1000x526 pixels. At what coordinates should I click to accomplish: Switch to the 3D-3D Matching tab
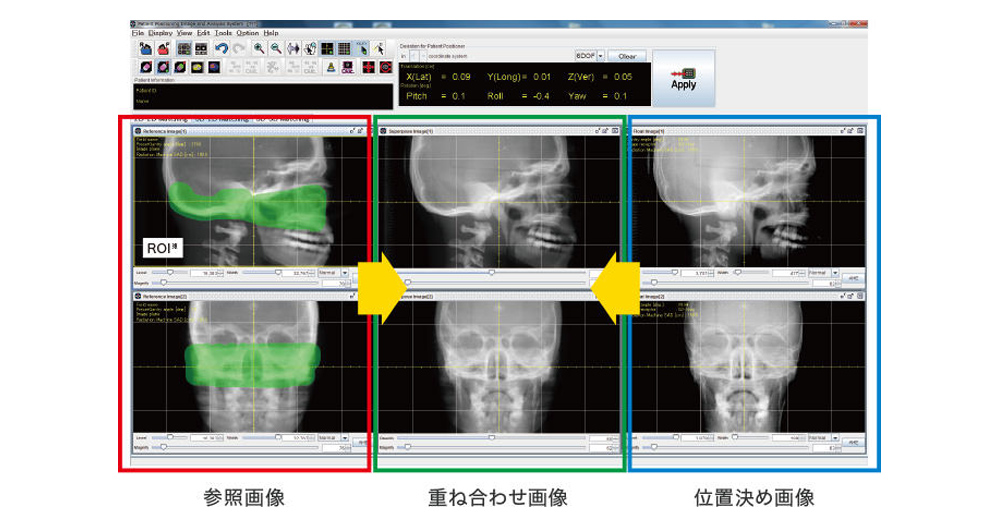coord(281,119)
